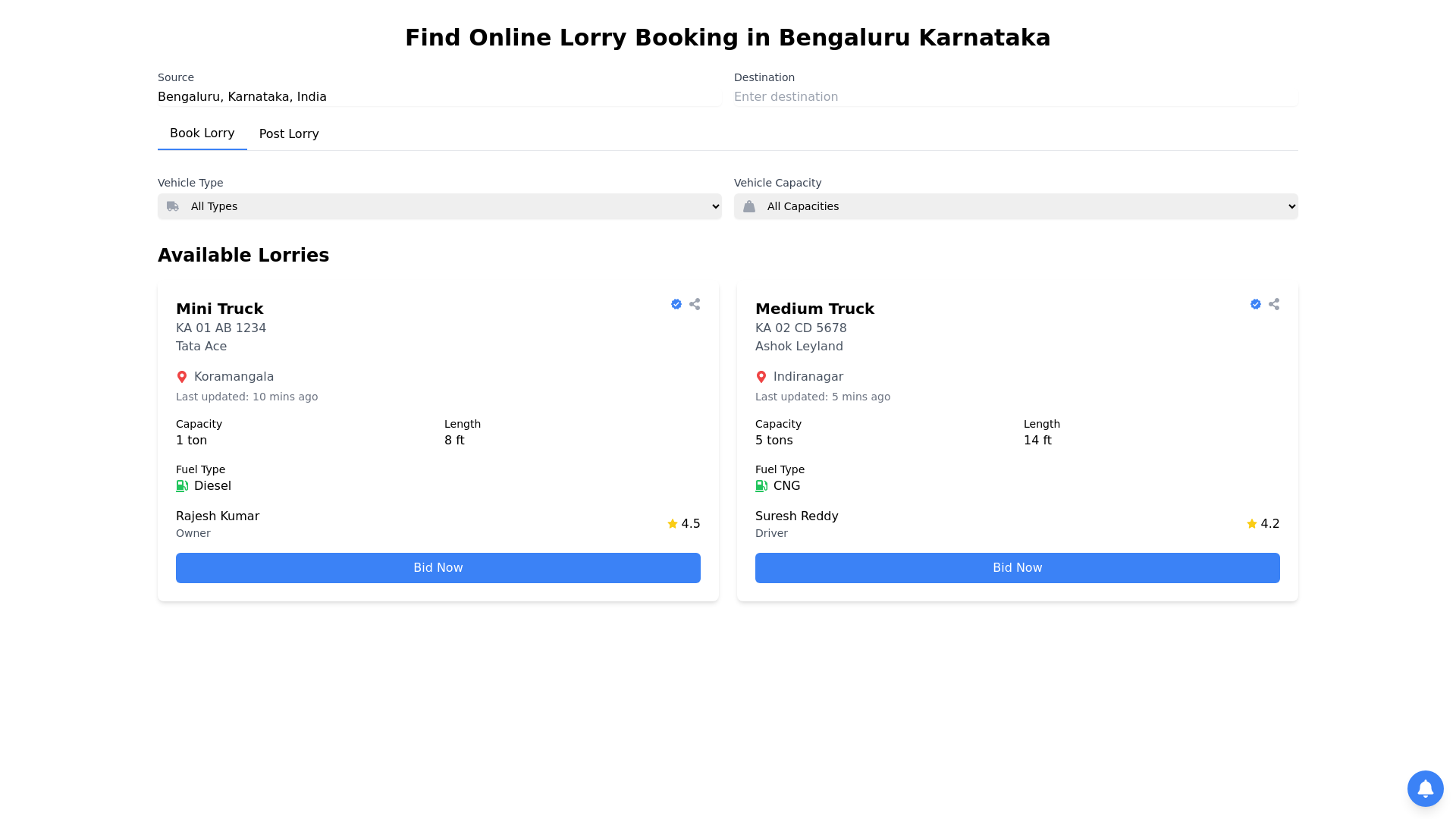This screenshot has height=819, width=1456.
Task: Click the Medium Truck card title
Action: (814, 309)
